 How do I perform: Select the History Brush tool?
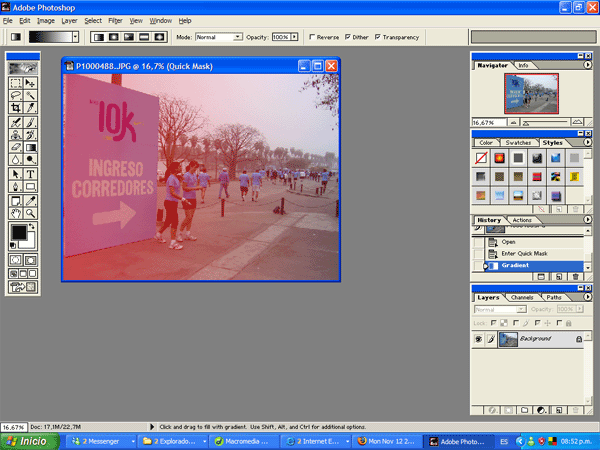[30, 135]
